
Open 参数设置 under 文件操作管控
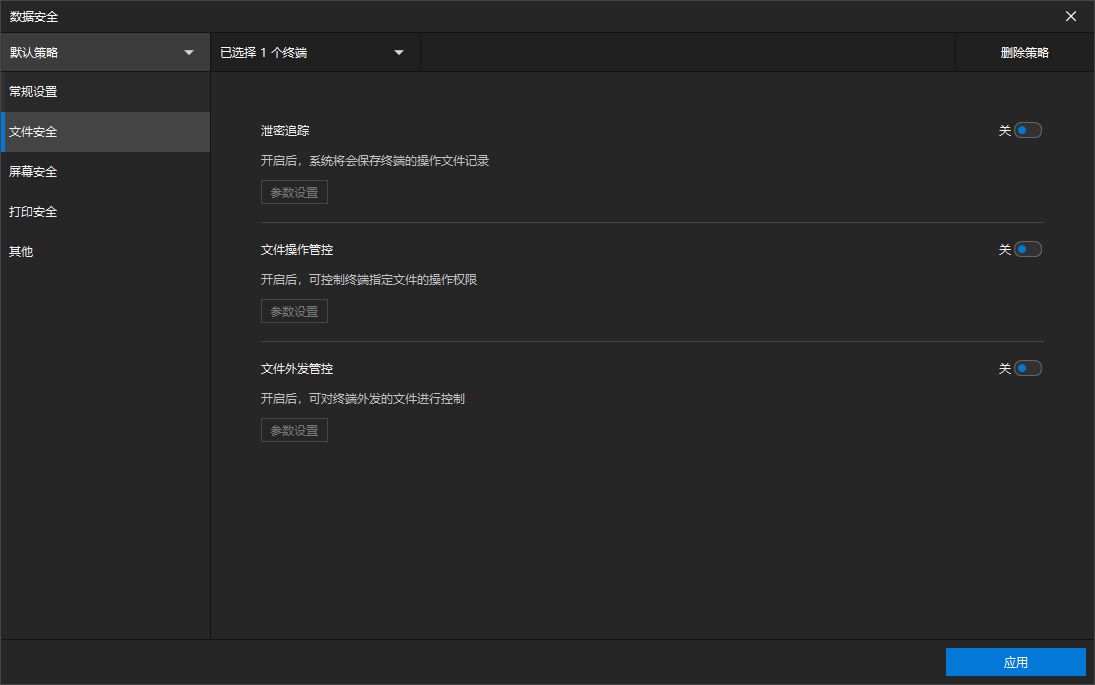pyautogui.click(x=294, y=311)
